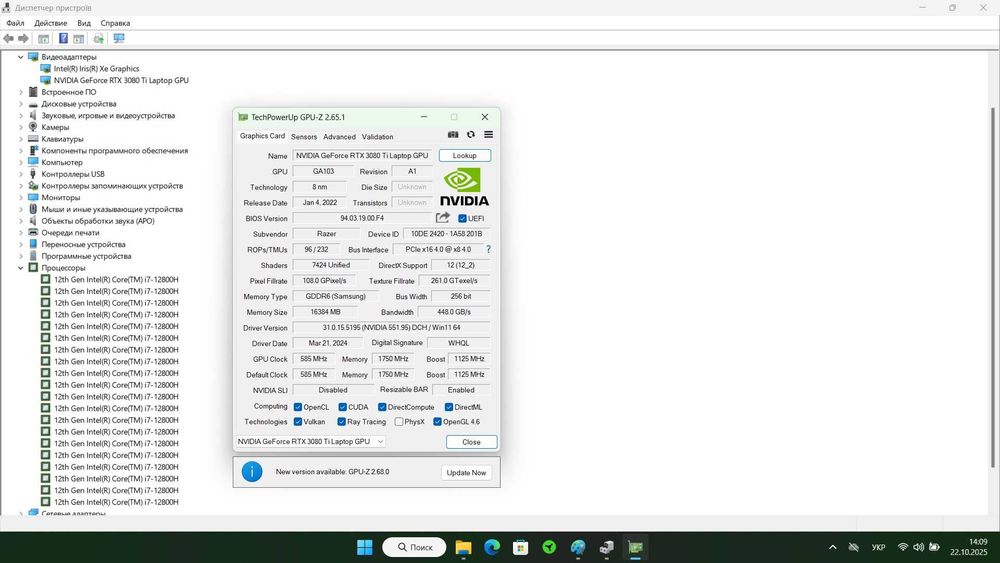Switch to the Sensors tab in GPU-Z

[x=304, y=136]
